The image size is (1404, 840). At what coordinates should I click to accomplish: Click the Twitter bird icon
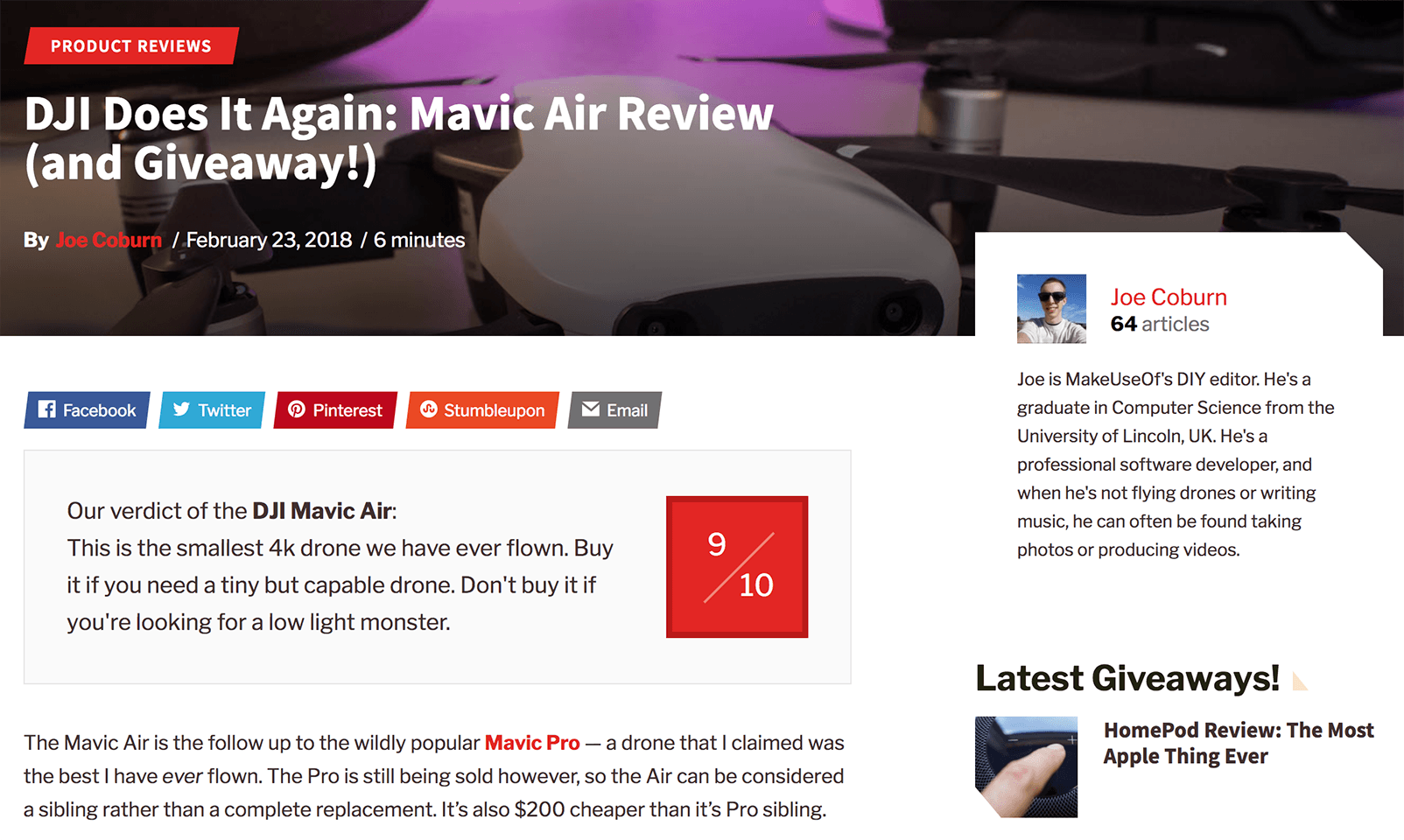(181, 409)
